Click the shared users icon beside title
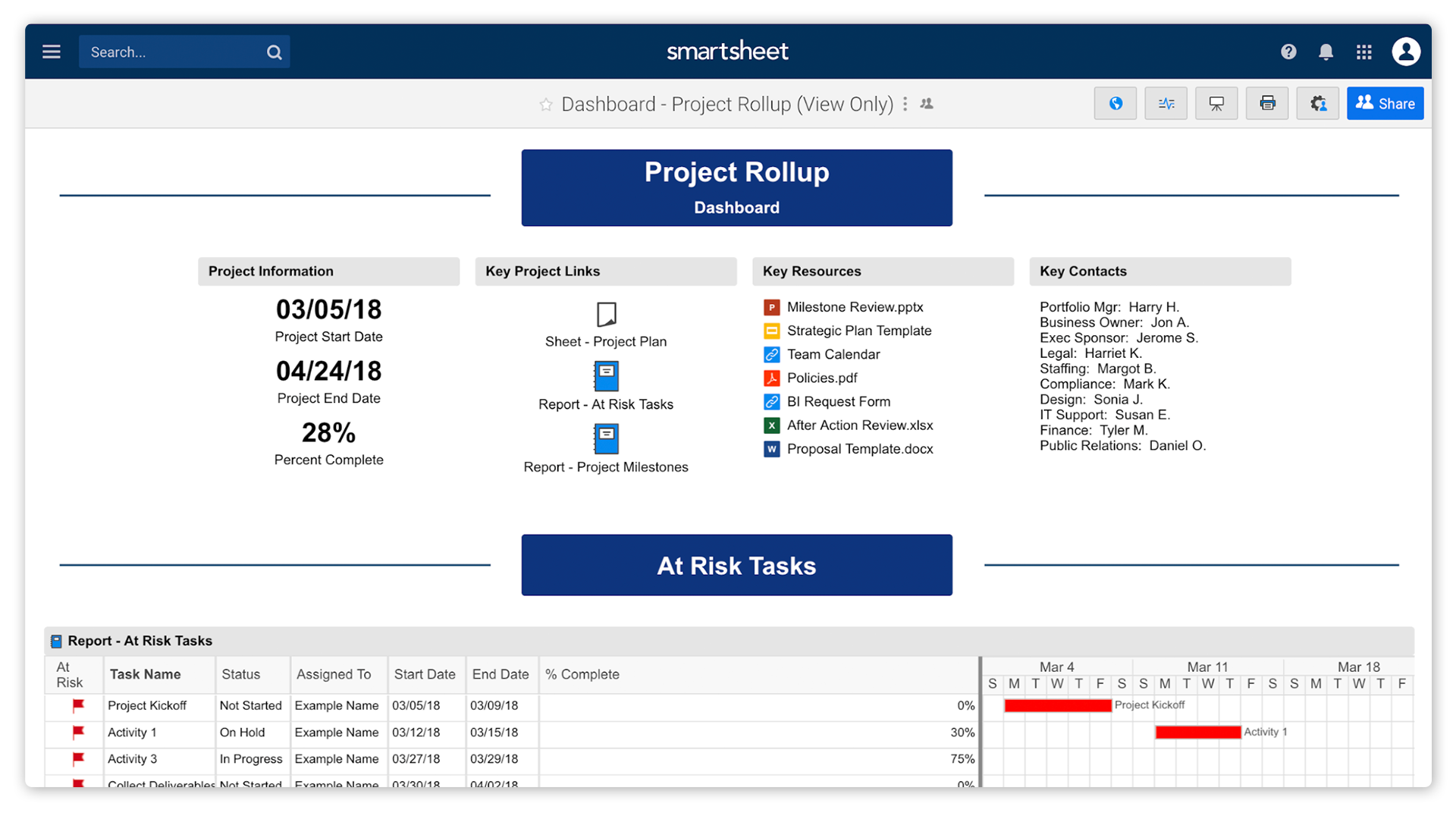 click(927, 104)
